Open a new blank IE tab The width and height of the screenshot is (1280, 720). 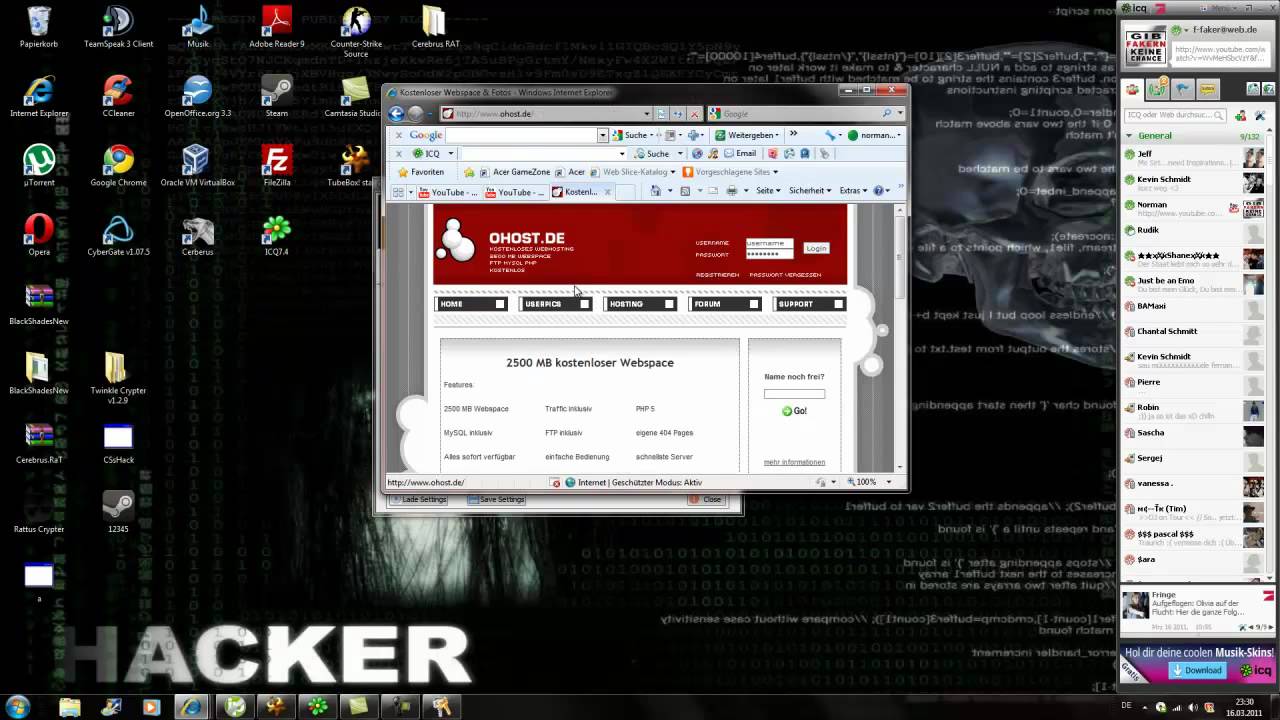(625, 192)
